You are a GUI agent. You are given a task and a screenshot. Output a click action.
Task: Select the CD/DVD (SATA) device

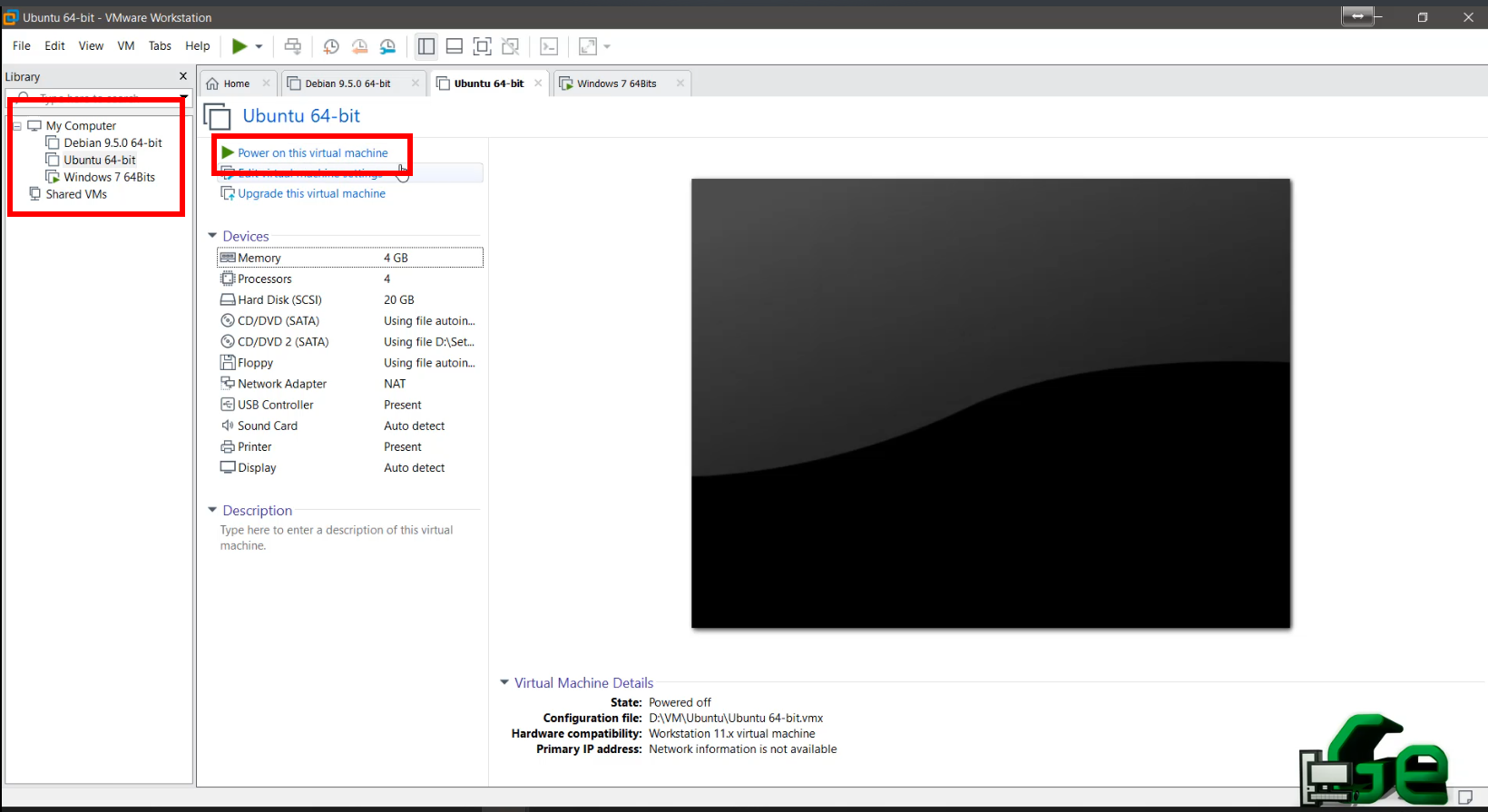350,321
